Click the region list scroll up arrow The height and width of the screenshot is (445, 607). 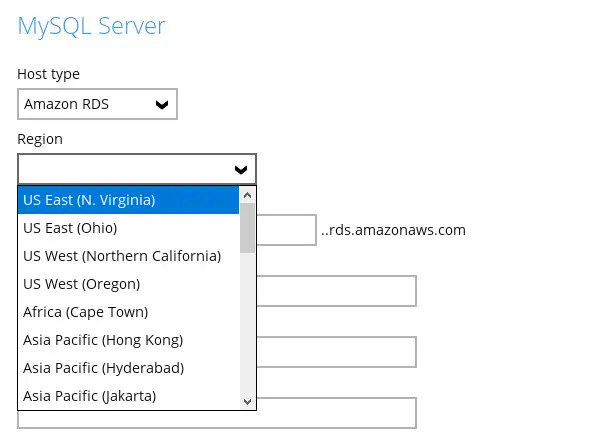tap(248, 195)
